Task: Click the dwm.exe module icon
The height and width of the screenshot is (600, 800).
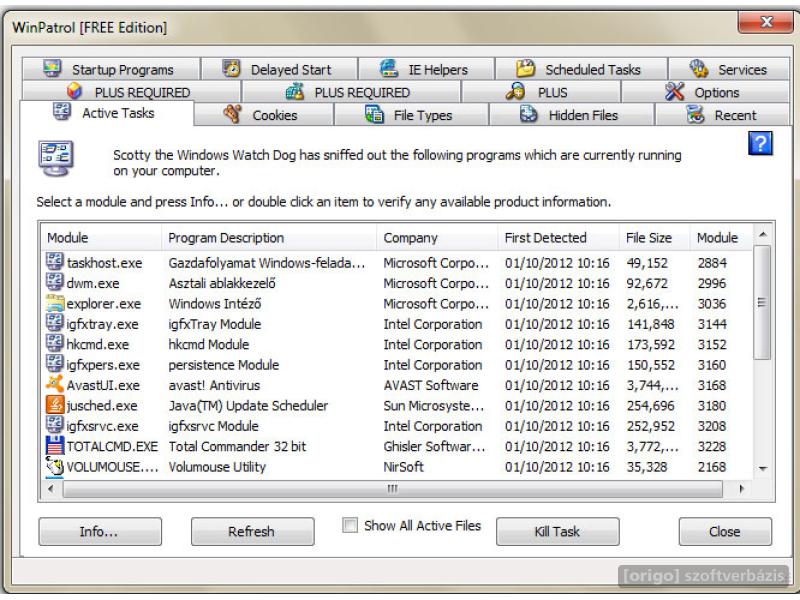Action: [x=55, y=282]
